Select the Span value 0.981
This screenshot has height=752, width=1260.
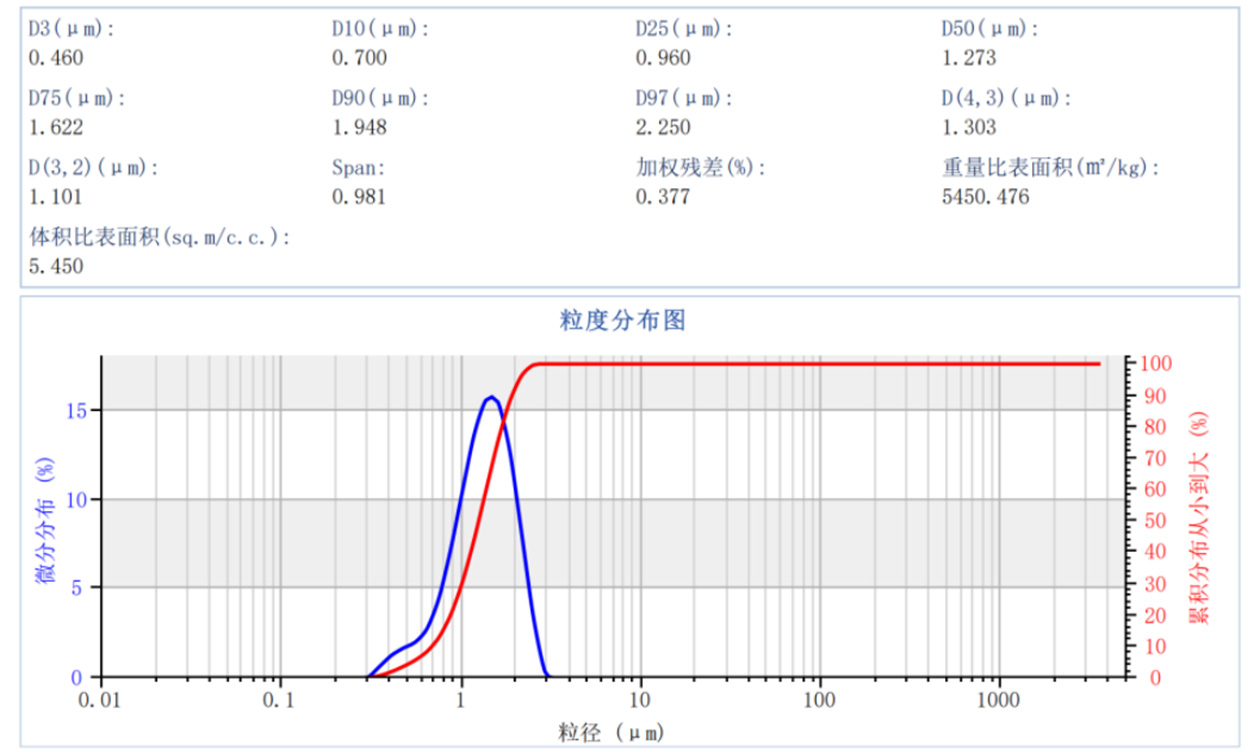(x=359, y=197)
